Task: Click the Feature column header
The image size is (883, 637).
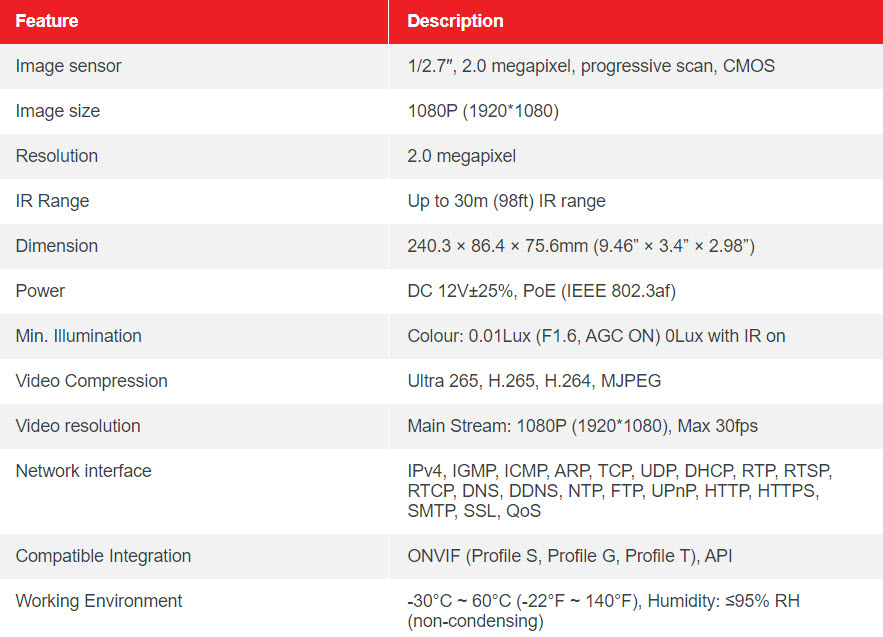Action: pyautogui.click(x=47, y=21)
